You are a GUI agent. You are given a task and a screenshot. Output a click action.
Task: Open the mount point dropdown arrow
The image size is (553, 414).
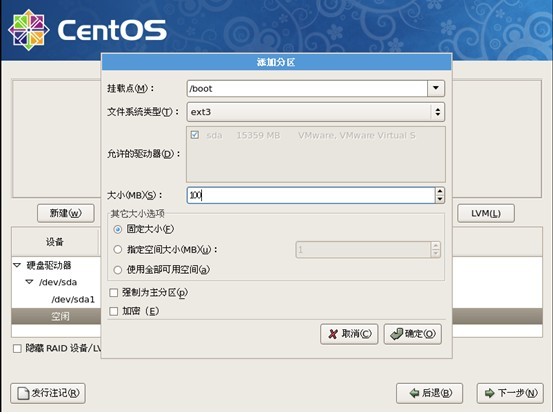click(436, 88)
